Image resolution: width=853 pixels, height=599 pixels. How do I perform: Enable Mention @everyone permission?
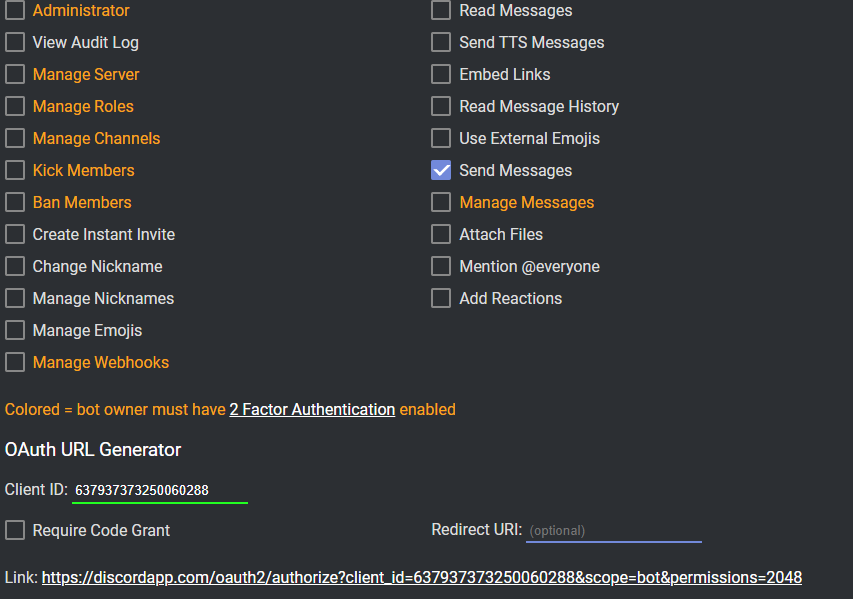tap(441, 267)
